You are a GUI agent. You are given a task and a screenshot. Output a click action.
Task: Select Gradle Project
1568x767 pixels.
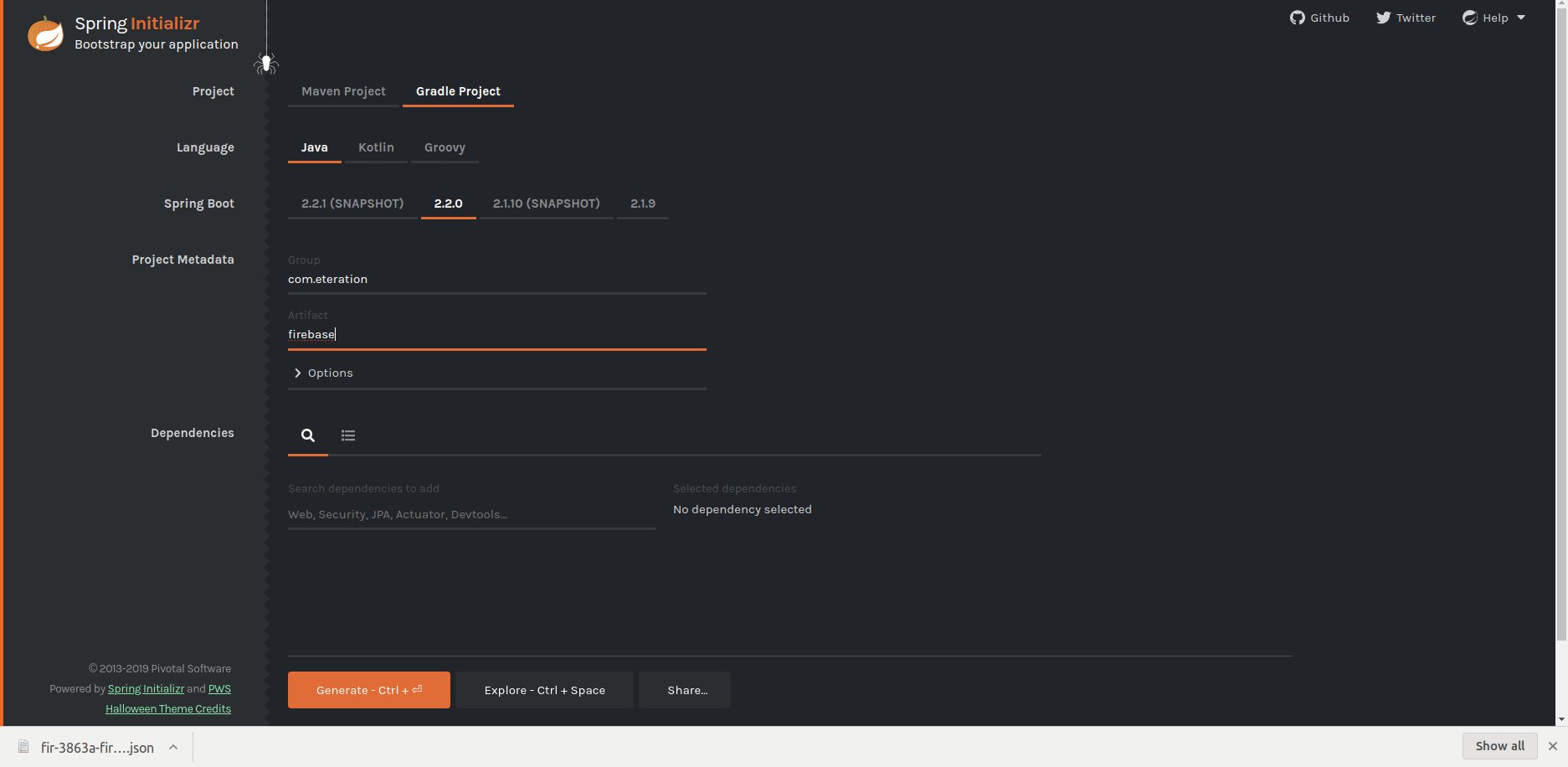tap(458, 91)
